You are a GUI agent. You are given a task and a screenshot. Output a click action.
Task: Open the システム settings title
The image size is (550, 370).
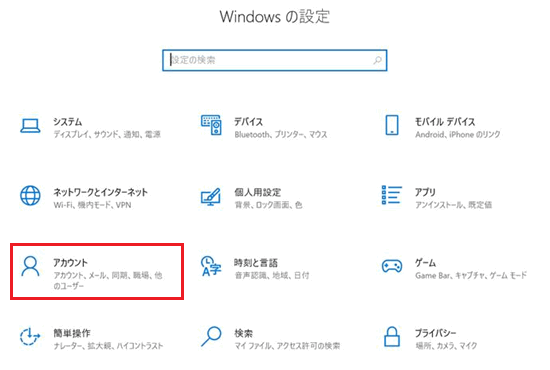point(68,122)
